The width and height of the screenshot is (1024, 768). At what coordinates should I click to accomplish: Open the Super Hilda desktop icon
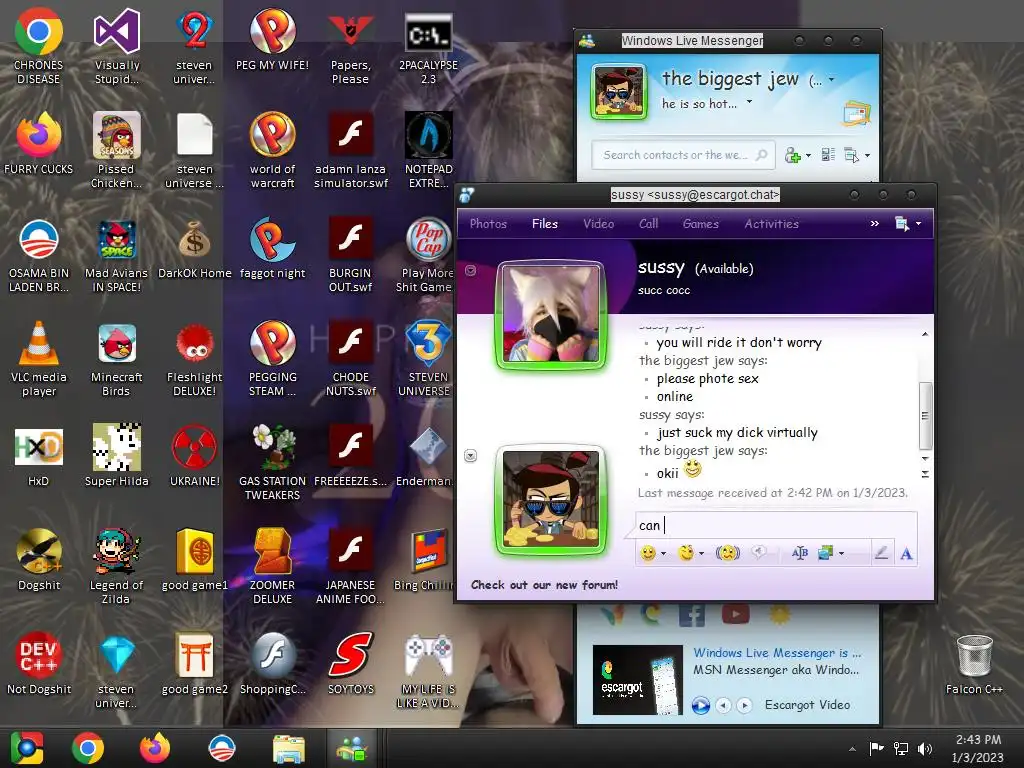click(x=116, y=455)
